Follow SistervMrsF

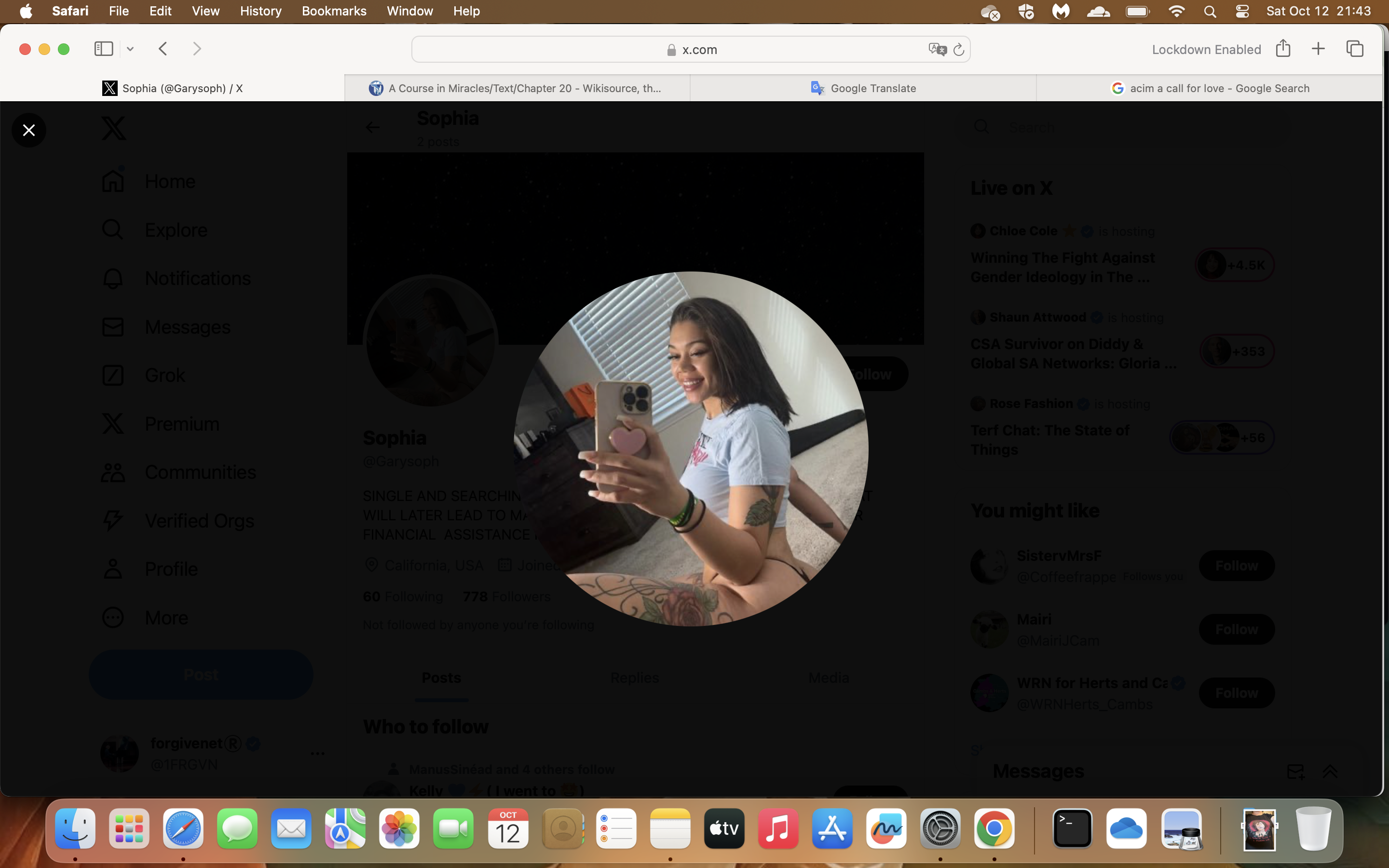1236,566
